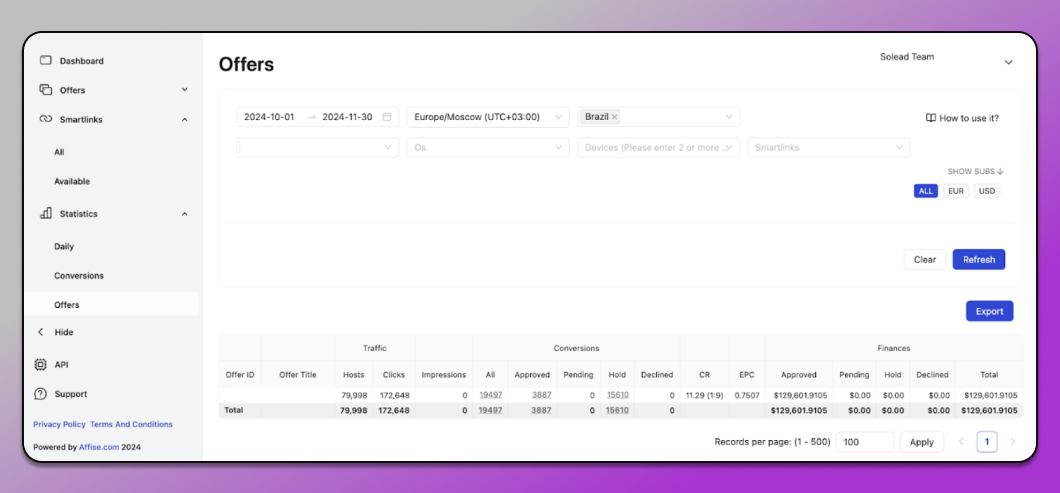Click the API chip icon
1060x493 pixels.
[x=41, y=365]
